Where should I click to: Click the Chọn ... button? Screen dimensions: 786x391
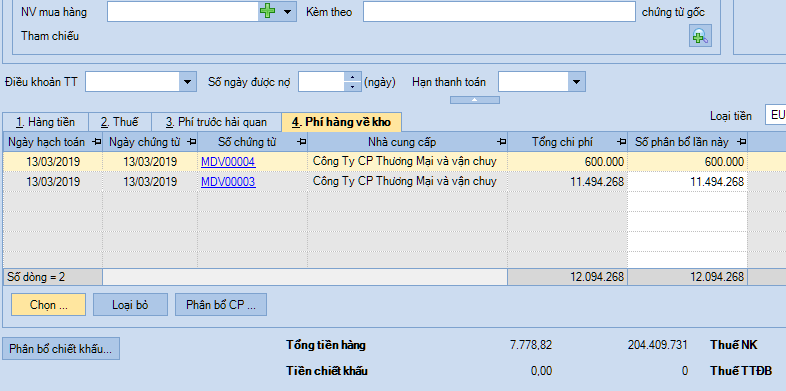tap(49, 305)
